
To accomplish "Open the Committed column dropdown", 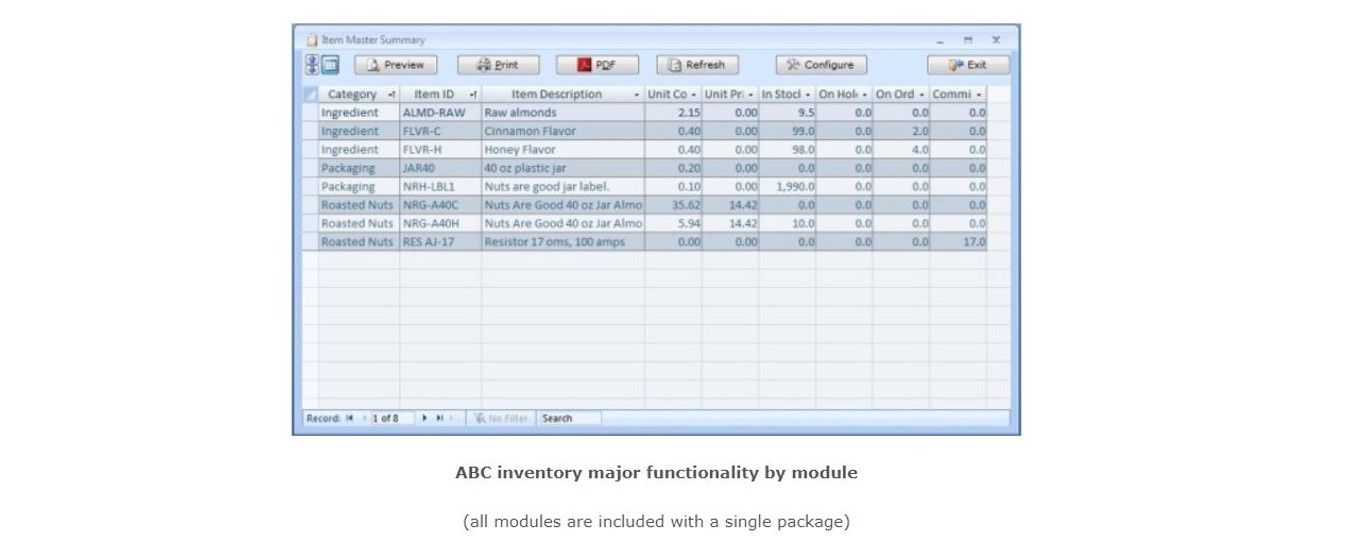I will 979,94.
